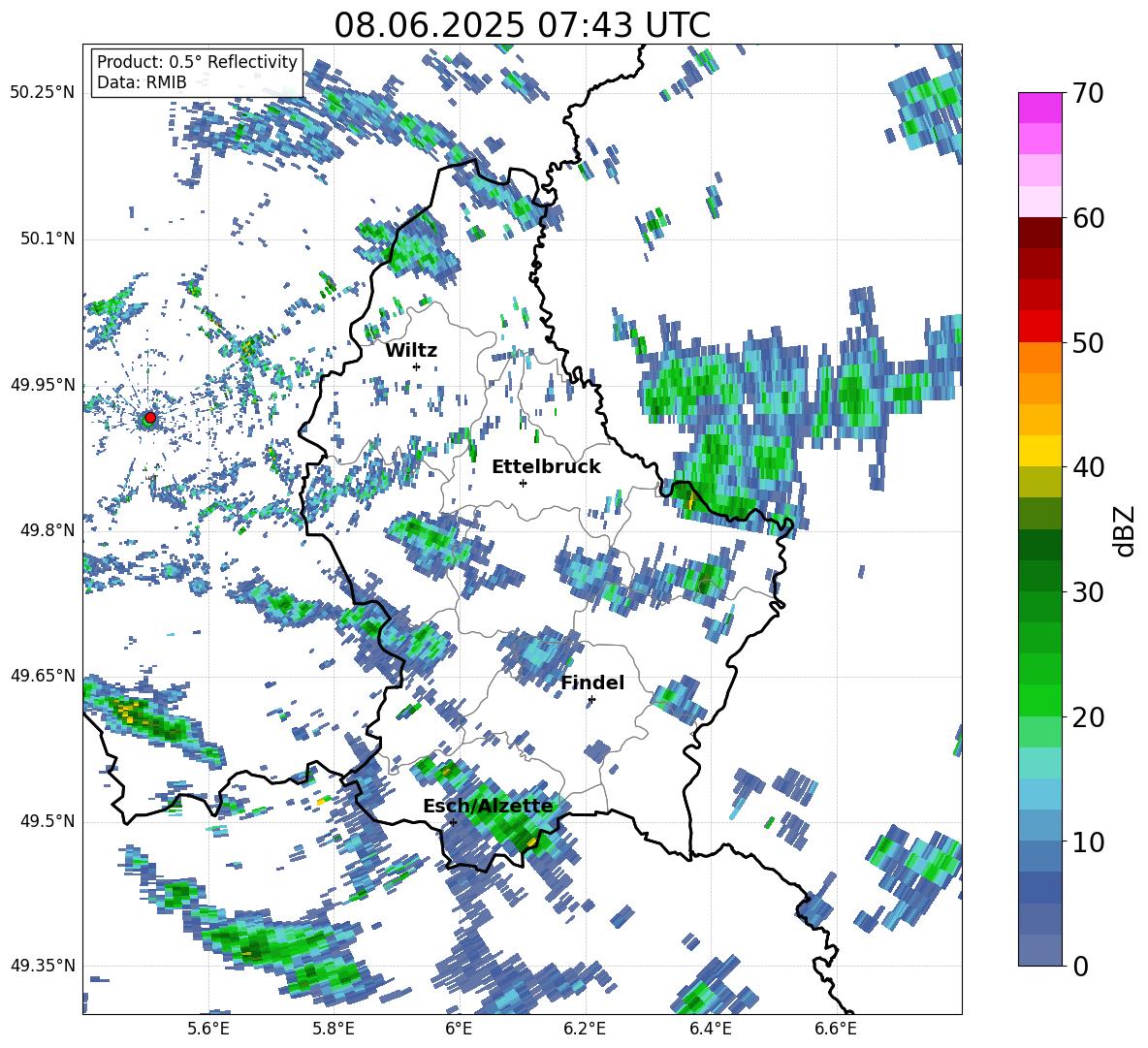Click the Wiltz city label

click(411, 351)
